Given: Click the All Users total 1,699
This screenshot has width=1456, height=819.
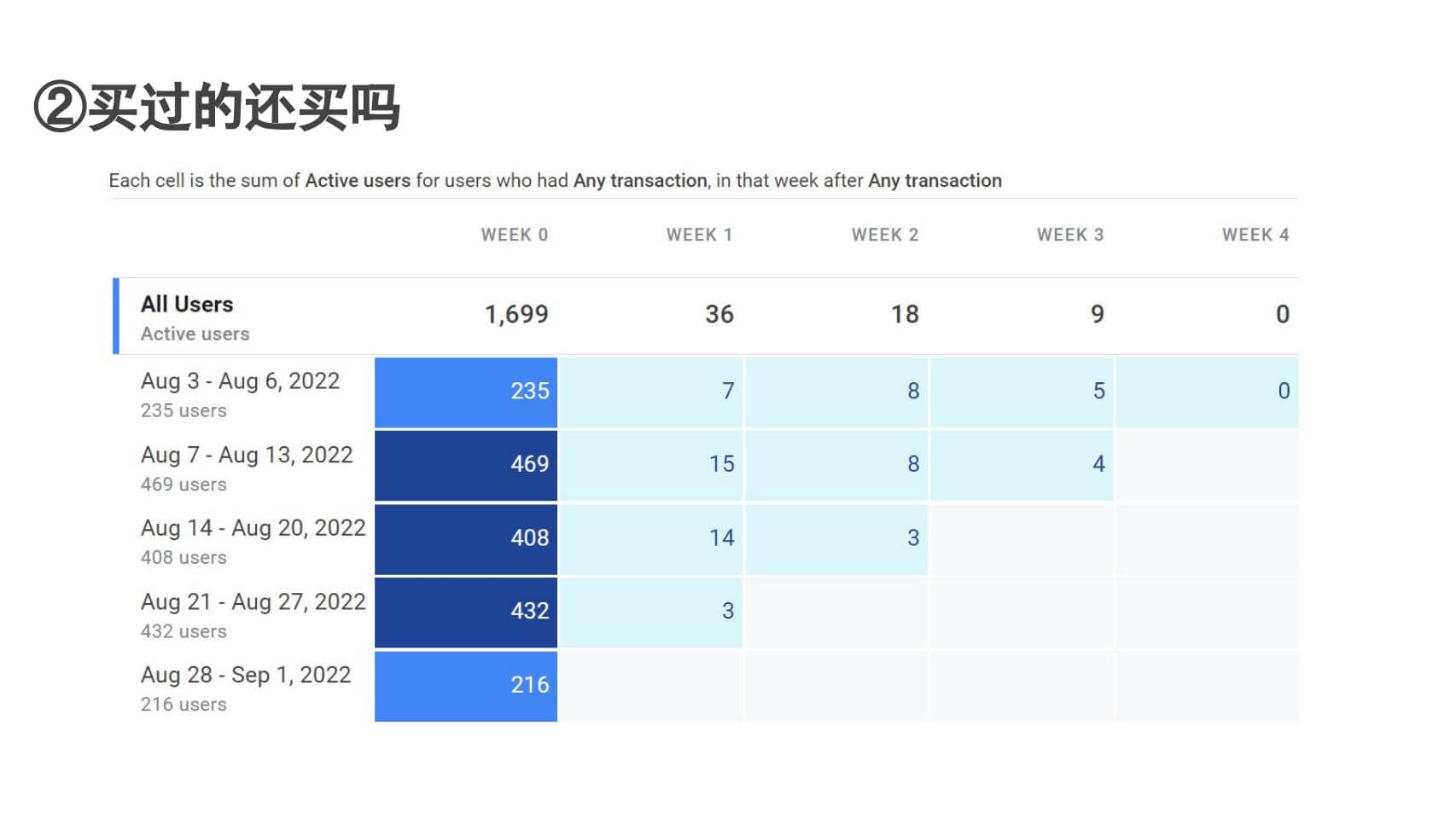Looking at the screenshot, I should click(516, 315).
